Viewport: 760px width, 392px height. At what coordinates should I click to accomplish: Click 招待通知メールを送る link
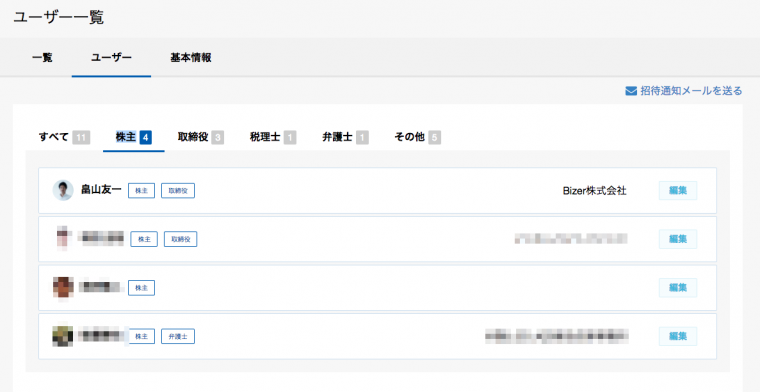[x=691, y=91]
